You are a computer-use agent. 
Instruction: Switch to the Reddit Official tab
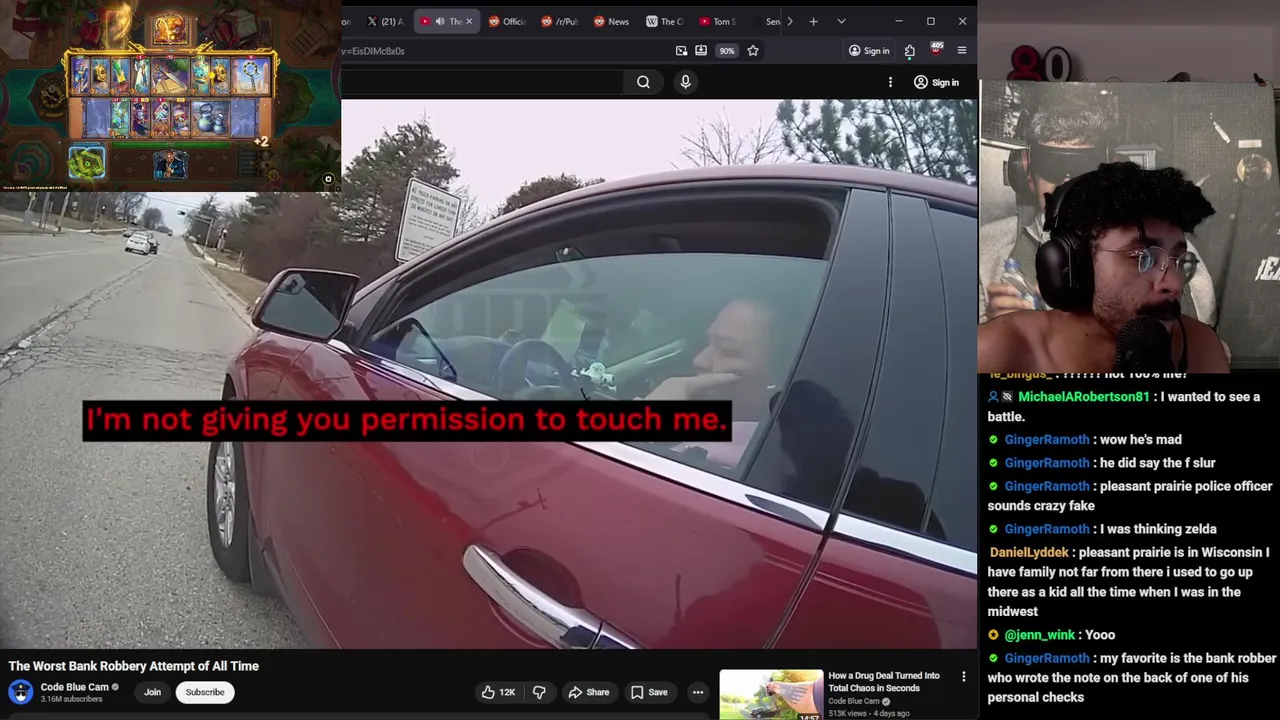pyautogui.click(x=506, y=21)
